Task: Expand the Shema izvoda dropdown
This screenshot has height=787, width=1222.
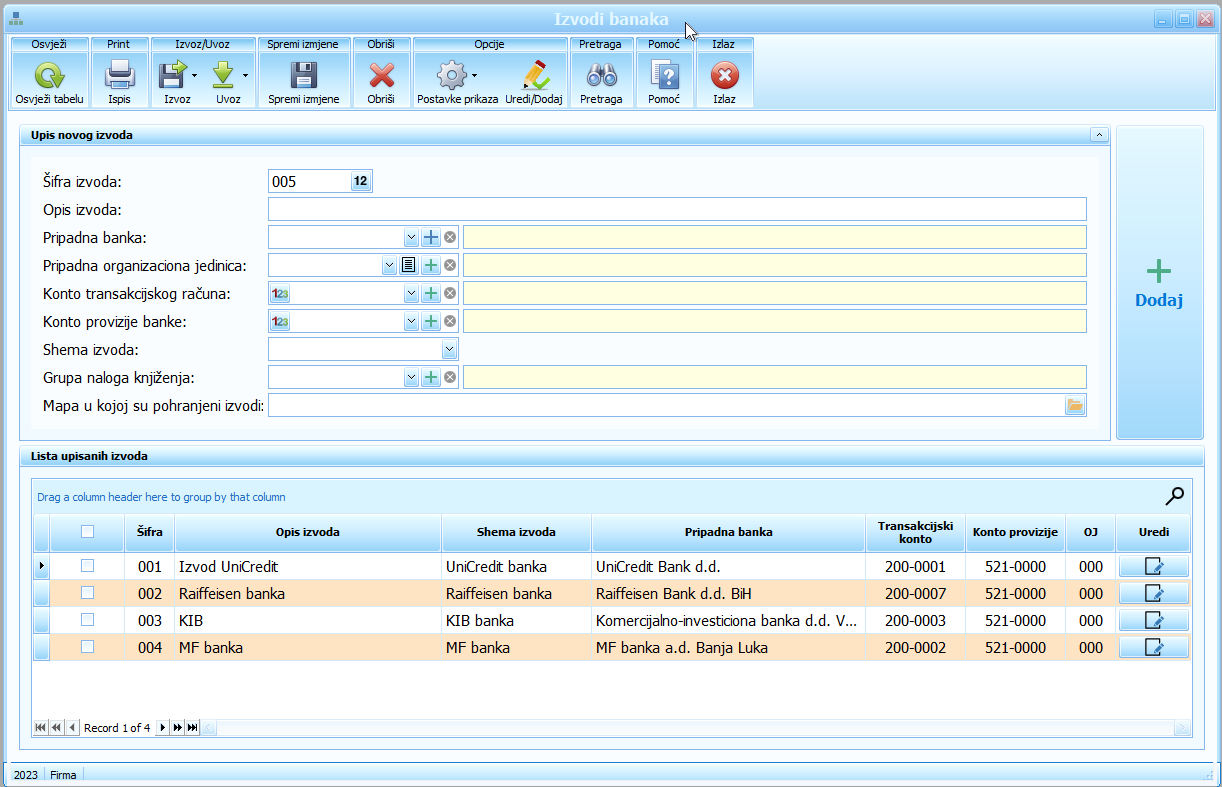Action: click(x=449, y=349)
